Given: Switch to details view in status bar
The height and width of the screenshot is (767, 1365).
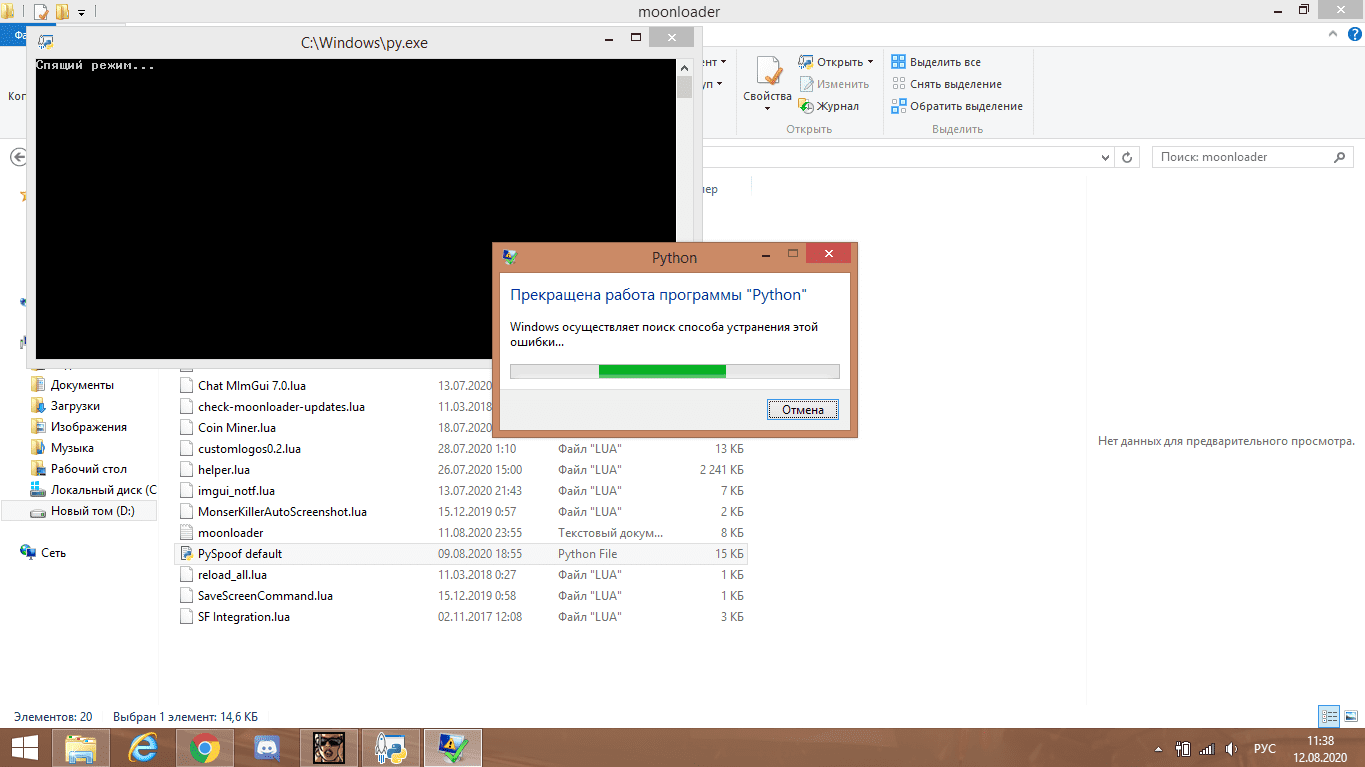Looking at the screenshot, I should pyautogui.click(x=1330, y=716).
